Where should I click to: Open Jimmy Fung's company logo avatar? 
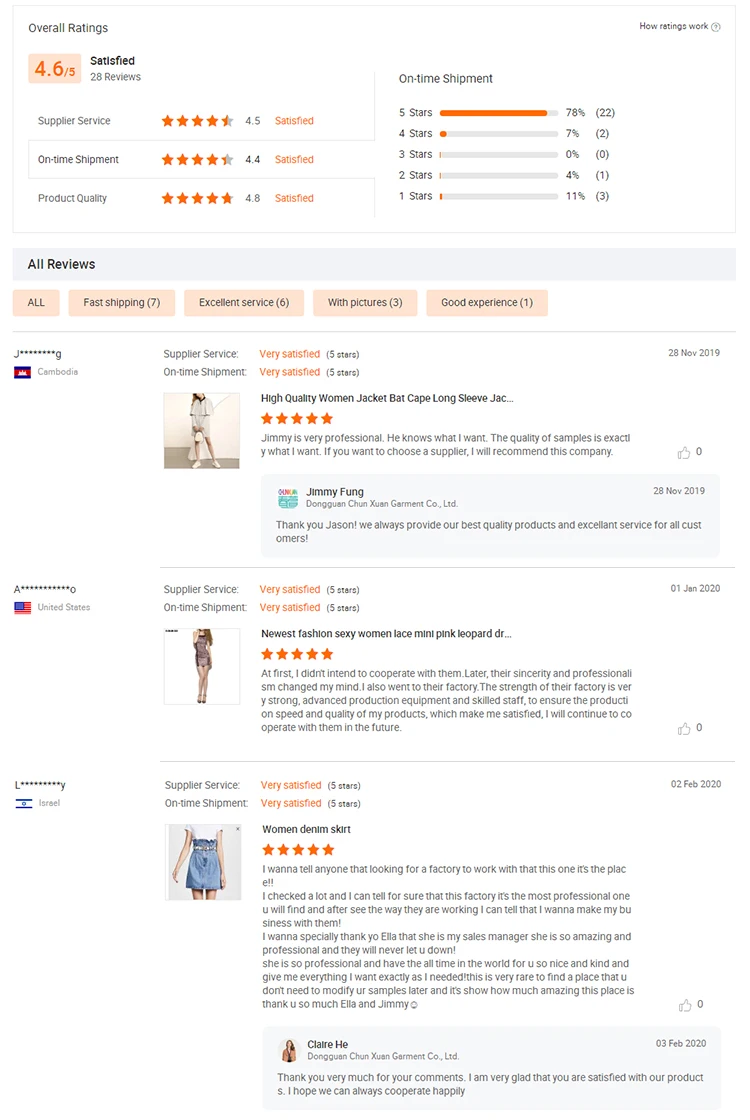pyautogui.click(x=288, y=498)
